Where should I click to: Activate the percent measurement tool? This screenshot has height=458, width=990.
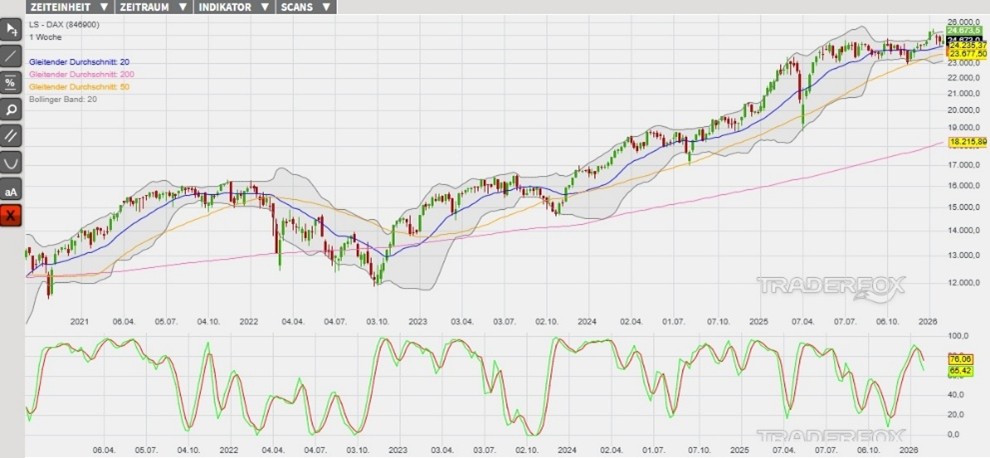pos(11,82)
